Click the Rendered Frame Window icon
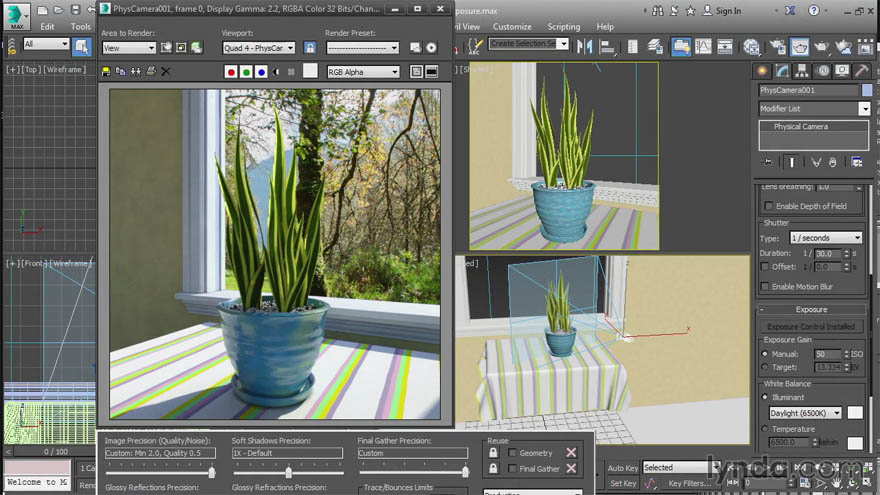Screen dimensions: 880x495 coord(800,47)
